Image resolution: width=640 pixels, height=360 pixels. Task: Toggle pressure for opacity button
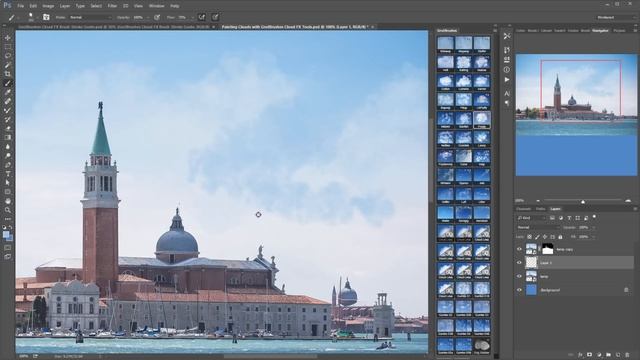coord(157,18)
